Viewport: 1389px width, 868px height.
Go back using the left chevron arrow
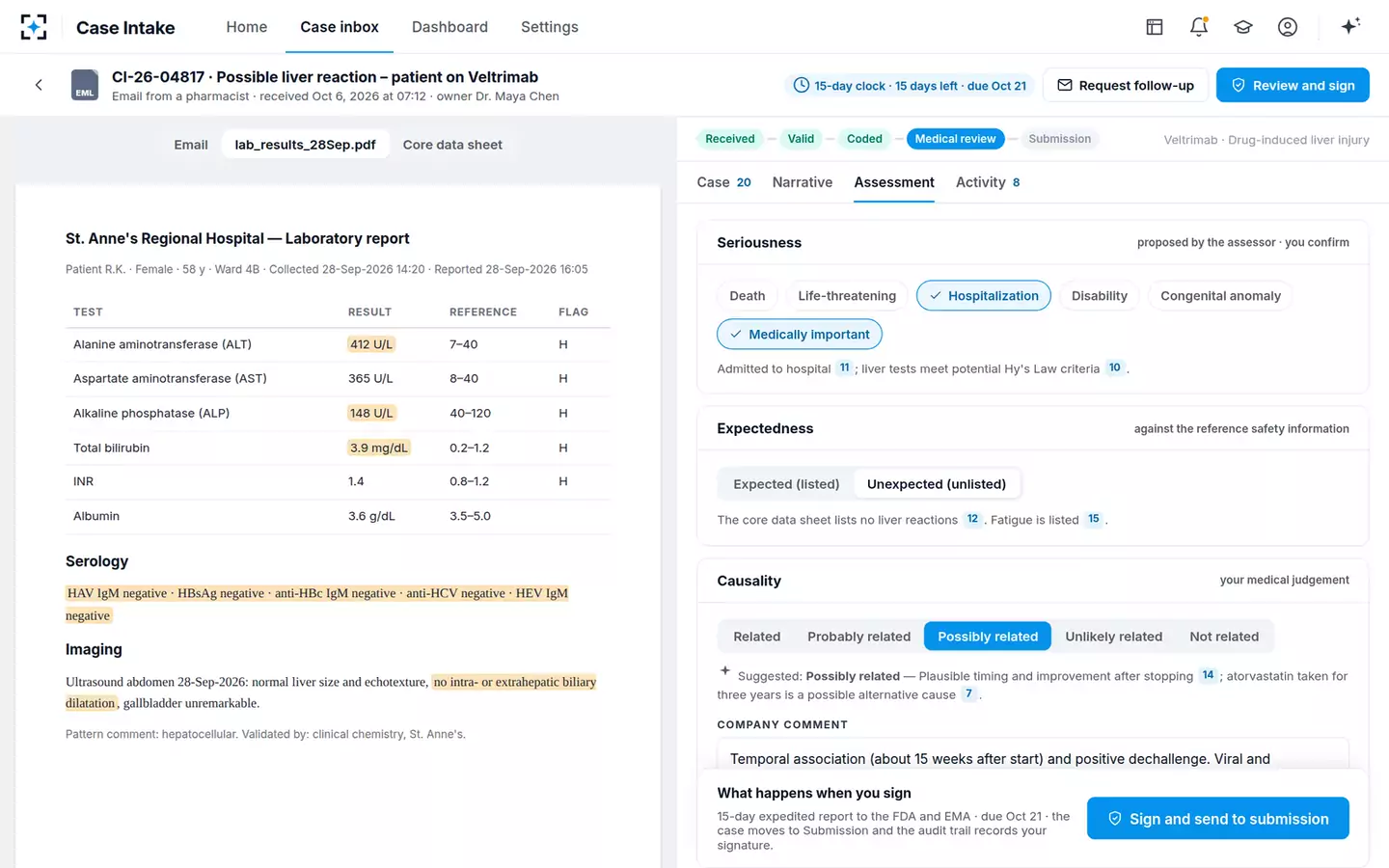point(39,85)
